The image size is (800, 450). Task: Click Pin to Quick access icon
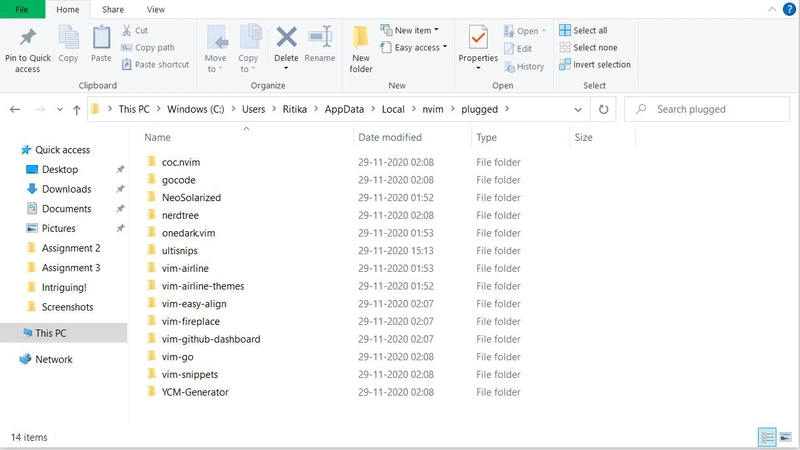(x=28, y=37)
